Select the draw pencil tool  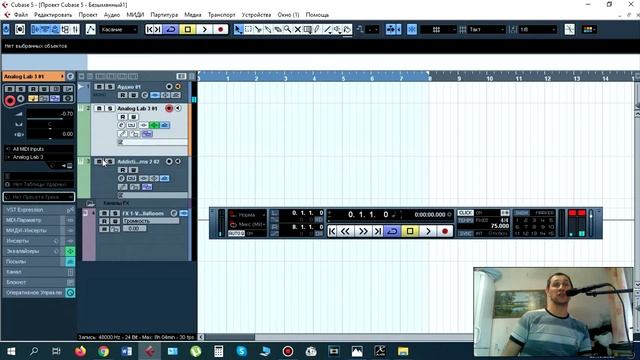[317, 29]
